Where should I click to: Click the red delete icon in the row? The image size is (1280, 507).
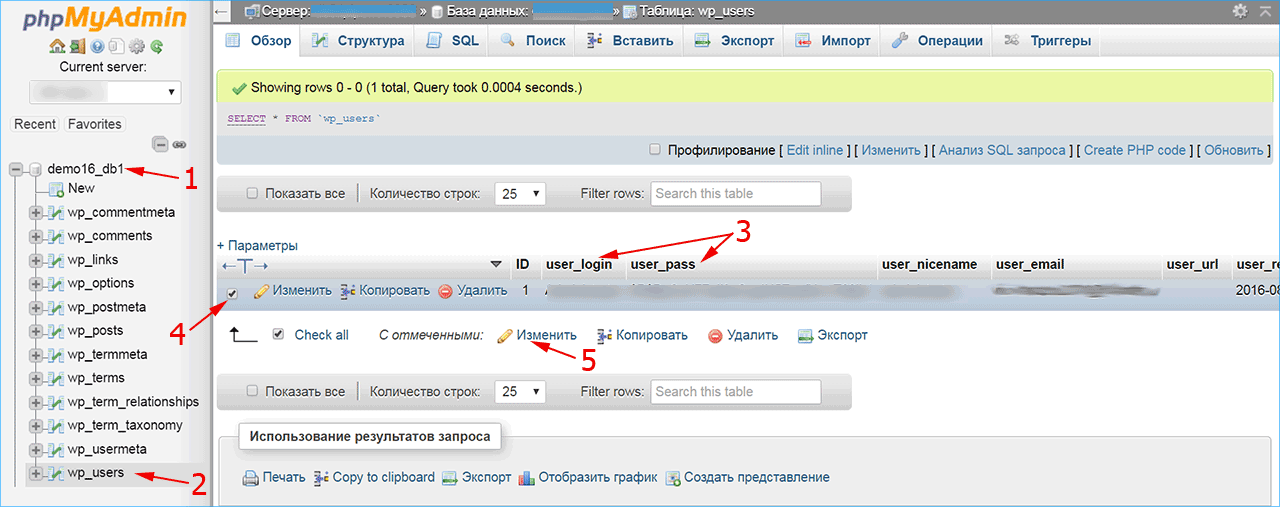click(x=446, y=291)
